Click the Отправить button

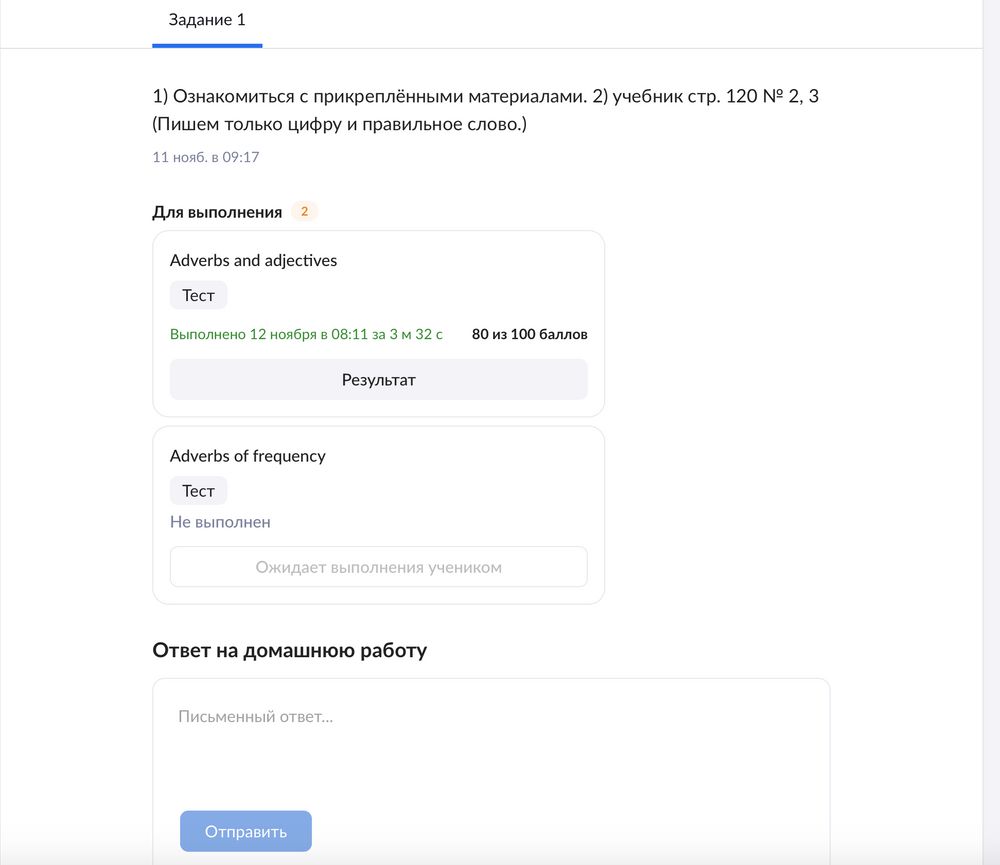click(x=245, y=831)
